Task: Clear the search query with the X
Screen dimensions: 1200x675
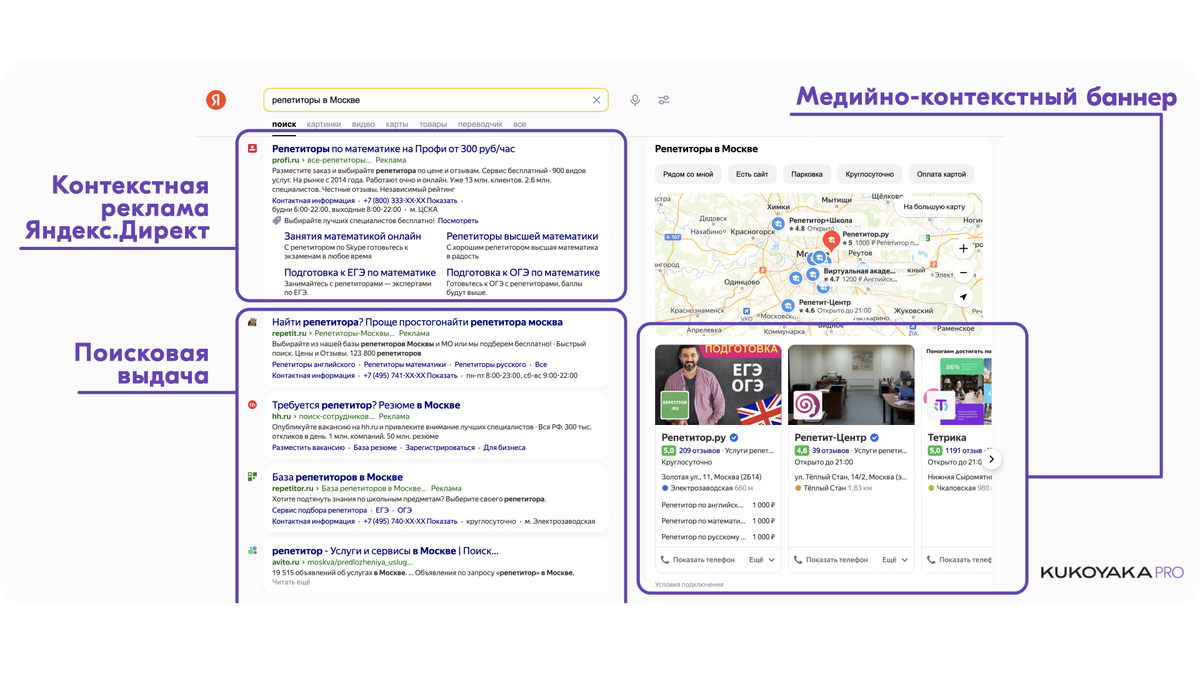Action: 597,100
